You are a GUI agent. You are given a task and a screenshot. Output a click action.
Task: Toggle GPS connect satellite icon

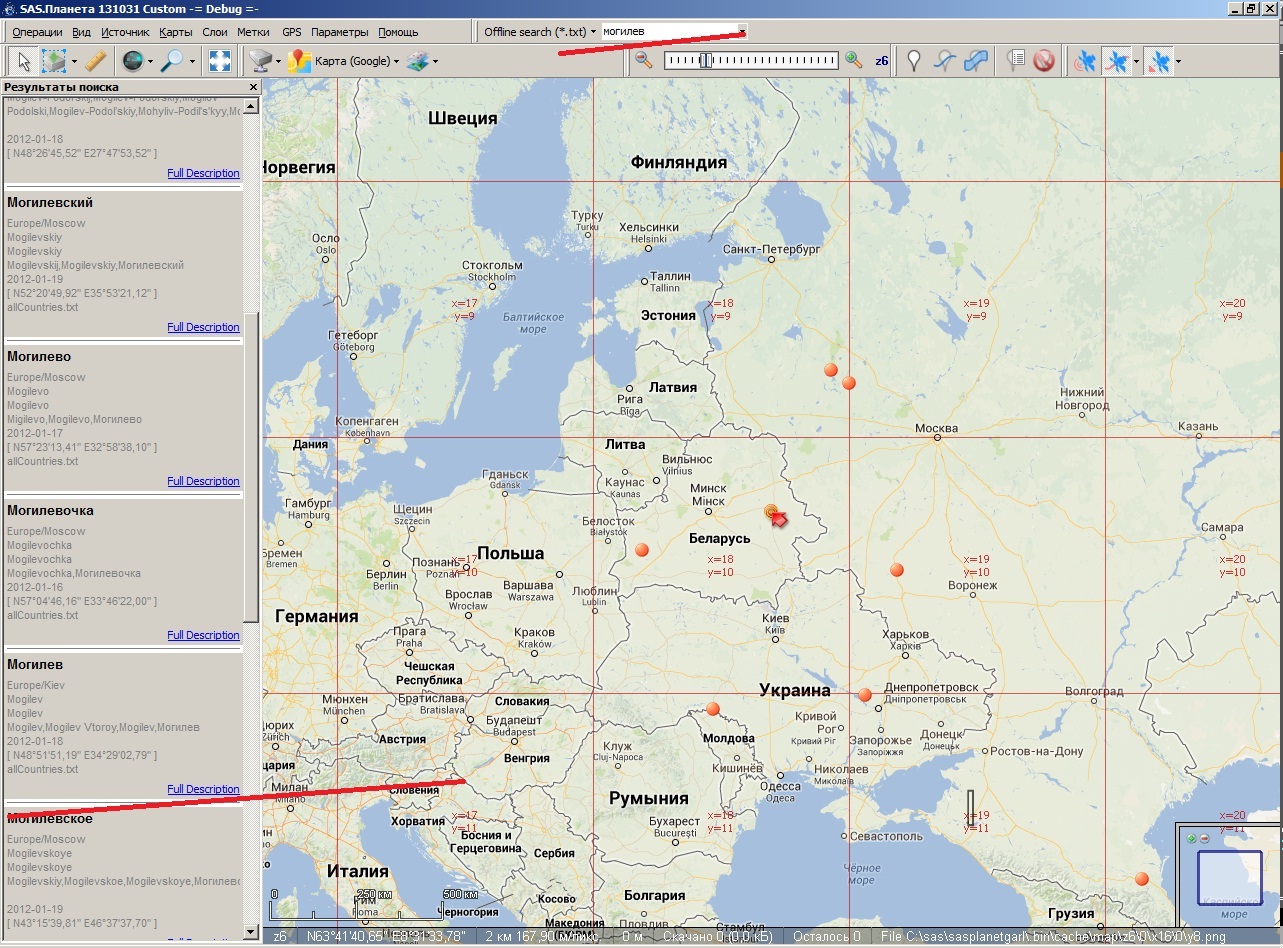1084,61
